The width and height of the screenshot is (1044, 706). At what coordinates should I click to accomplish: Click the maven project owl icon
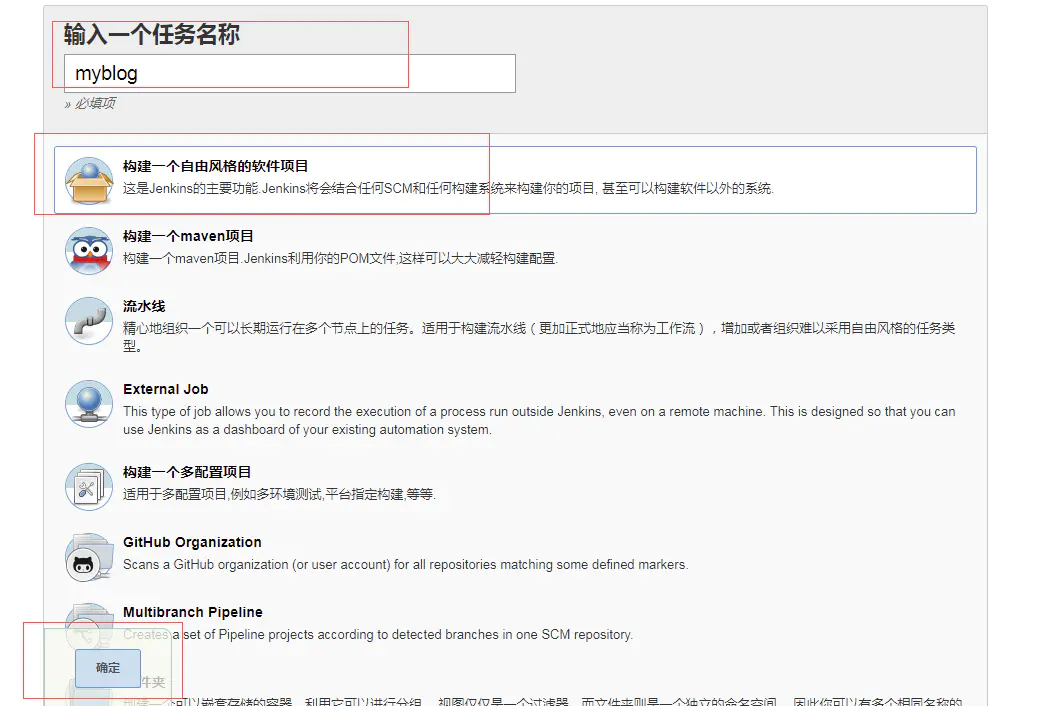coord(89,251)
